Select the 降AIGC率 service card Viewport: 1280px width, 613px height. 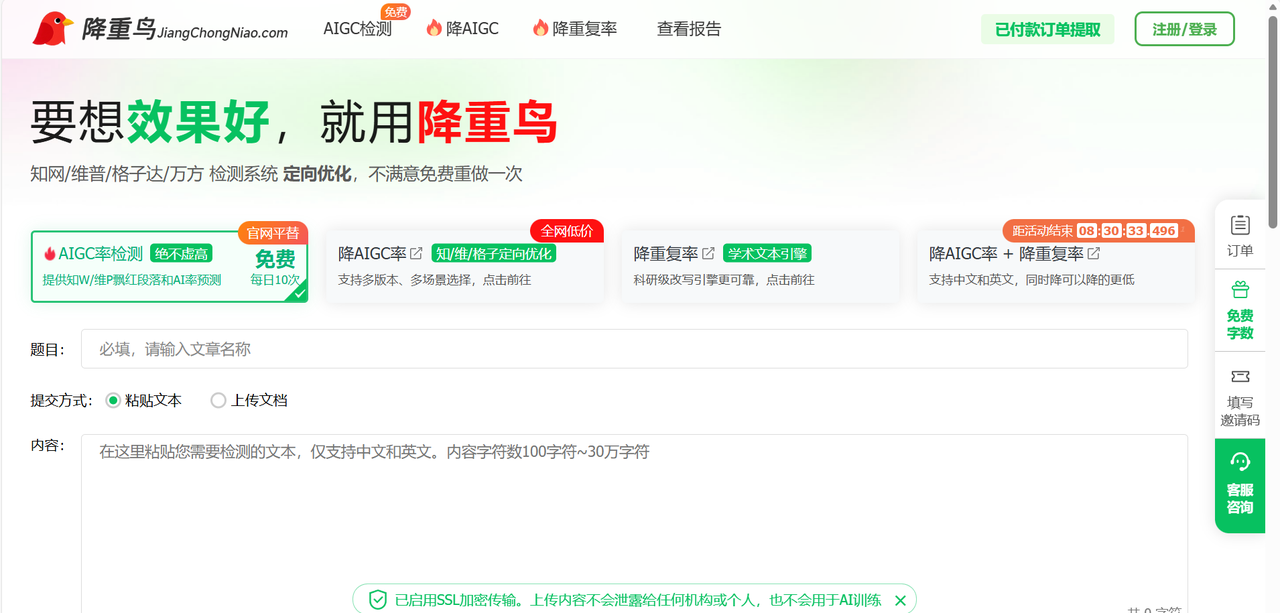(464, 266)
